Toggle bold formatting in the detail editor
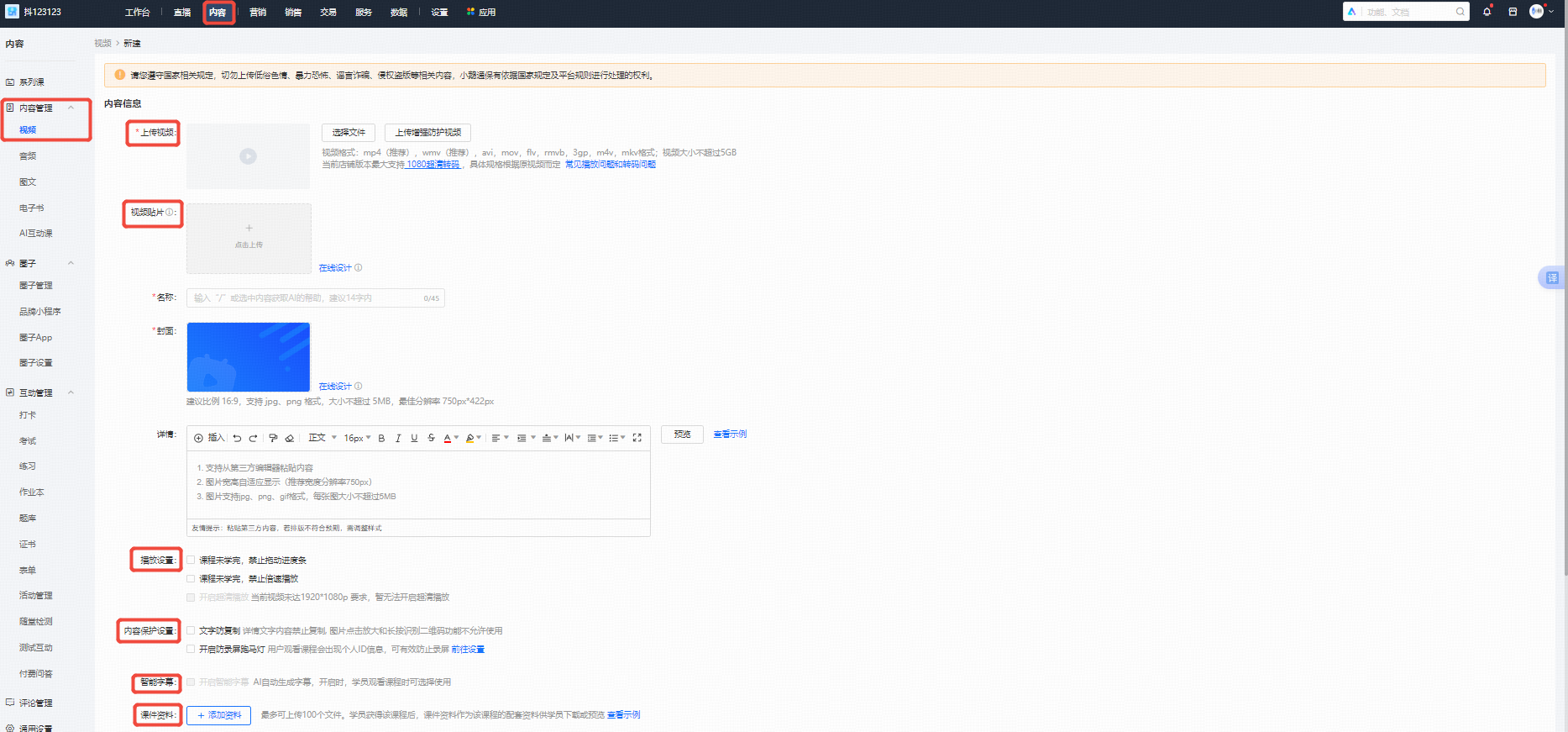The width and height of the screenshot is (1568, 732). pos(381,438)
